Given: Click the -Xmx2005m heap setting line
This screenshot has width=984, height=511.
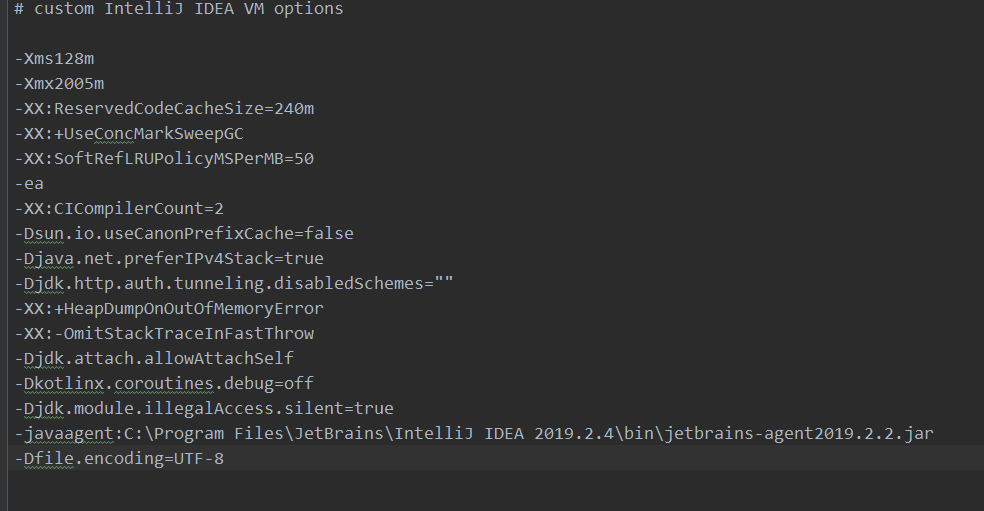Looking at the screenshot, I should (x=59, y=83).
